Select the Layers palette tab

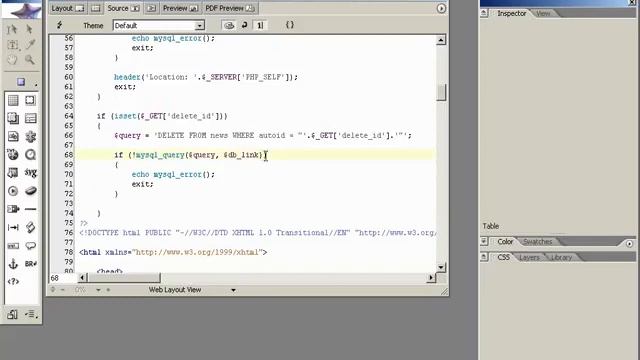529,258
